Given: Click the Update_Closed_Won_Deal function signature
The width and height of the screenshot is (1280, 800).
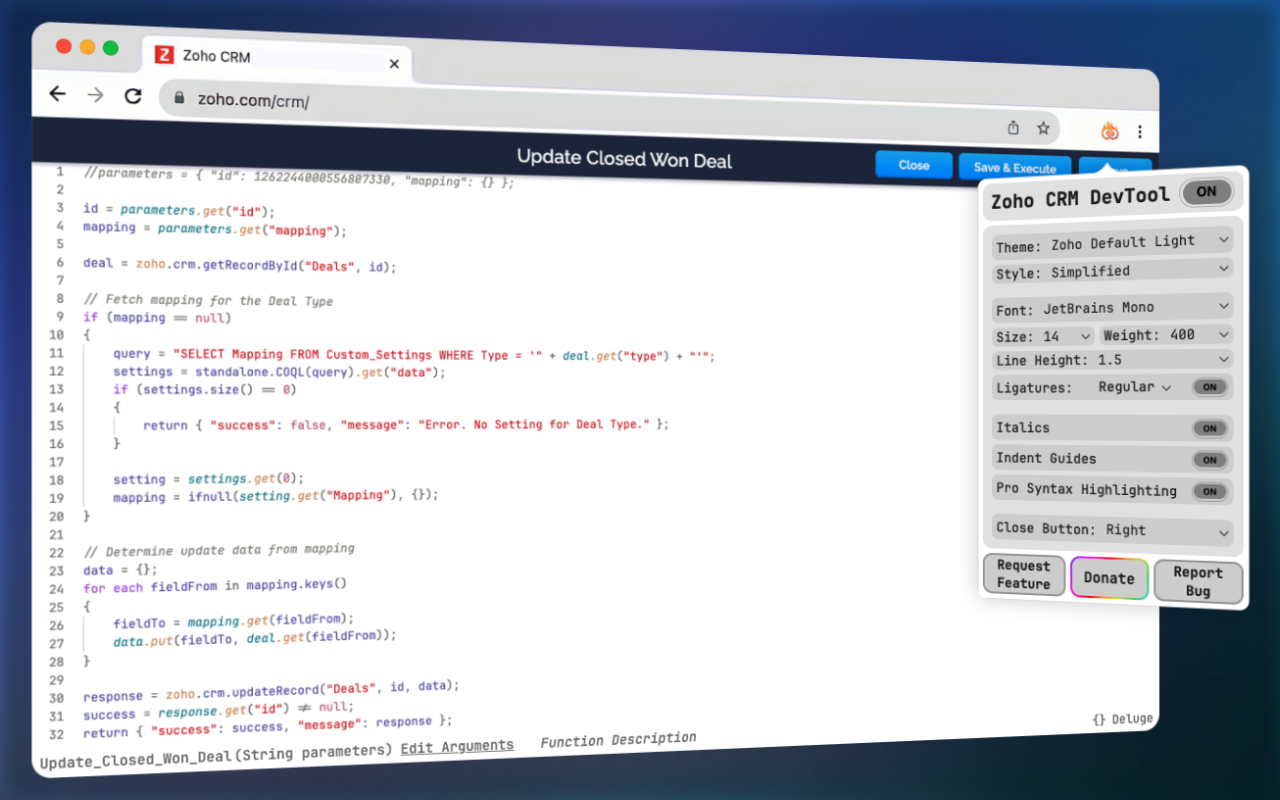Looking at the screenshot, I should tap(216, 757).
